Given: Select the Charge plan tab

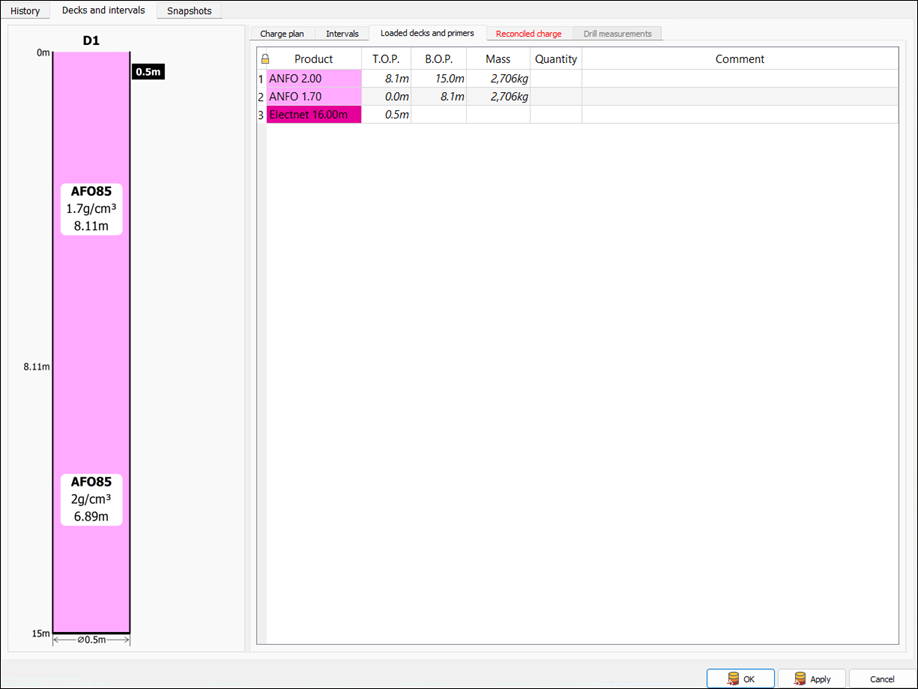Looking at the screenshot, I should click(282, 33).
